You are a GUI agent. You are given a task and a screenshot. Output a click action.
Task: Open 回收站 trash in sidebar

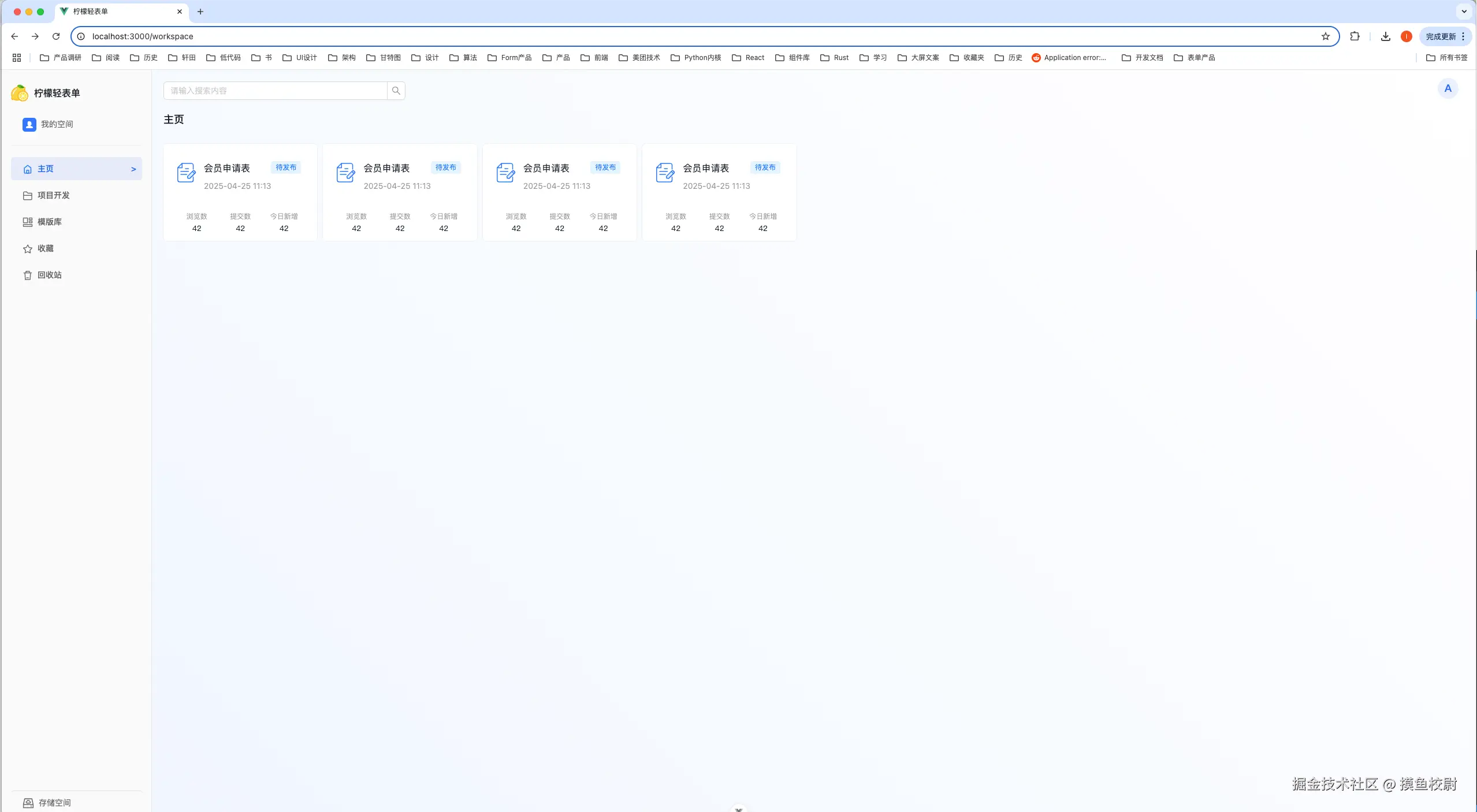coord(49,275)
